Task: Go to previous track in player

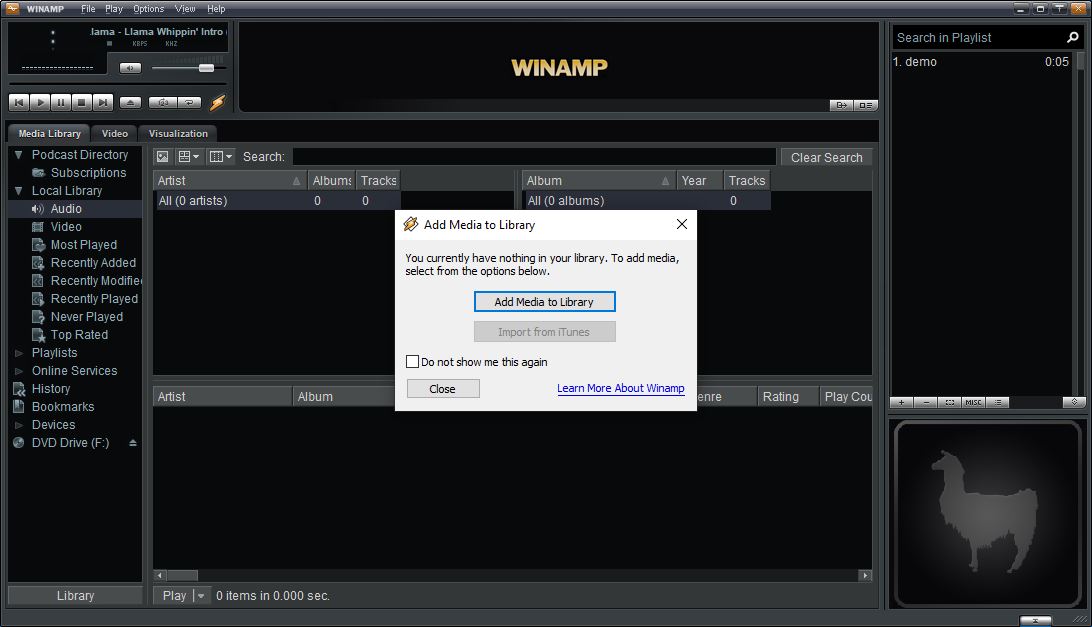Action: tap(19, 102)
